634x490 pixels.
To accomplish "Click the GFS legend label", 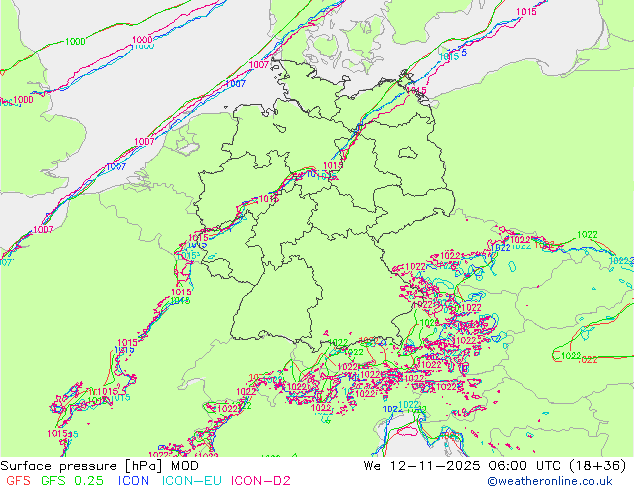I will (x=18, y=481).
